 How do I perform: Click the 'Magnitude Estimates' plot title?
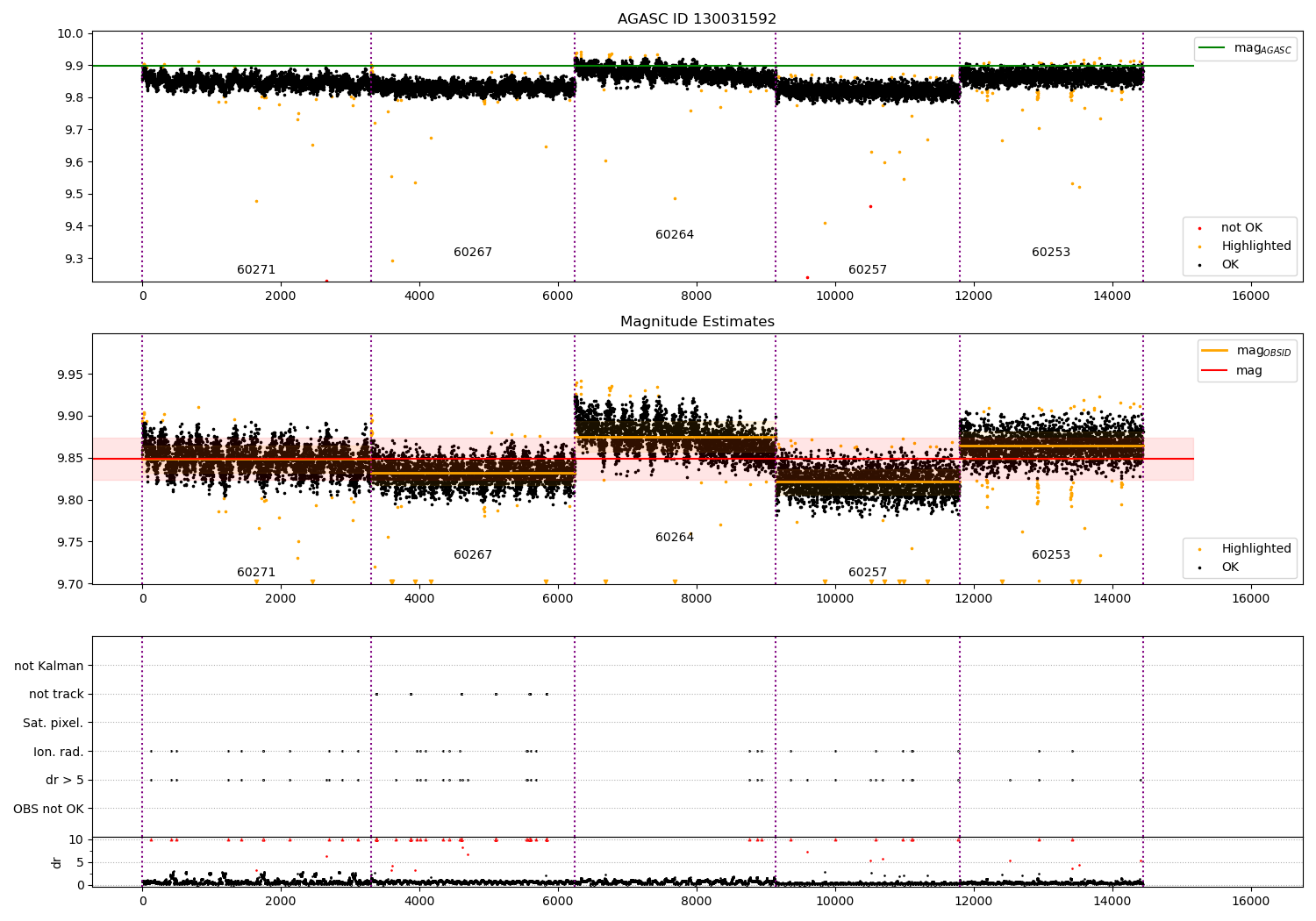697,322
